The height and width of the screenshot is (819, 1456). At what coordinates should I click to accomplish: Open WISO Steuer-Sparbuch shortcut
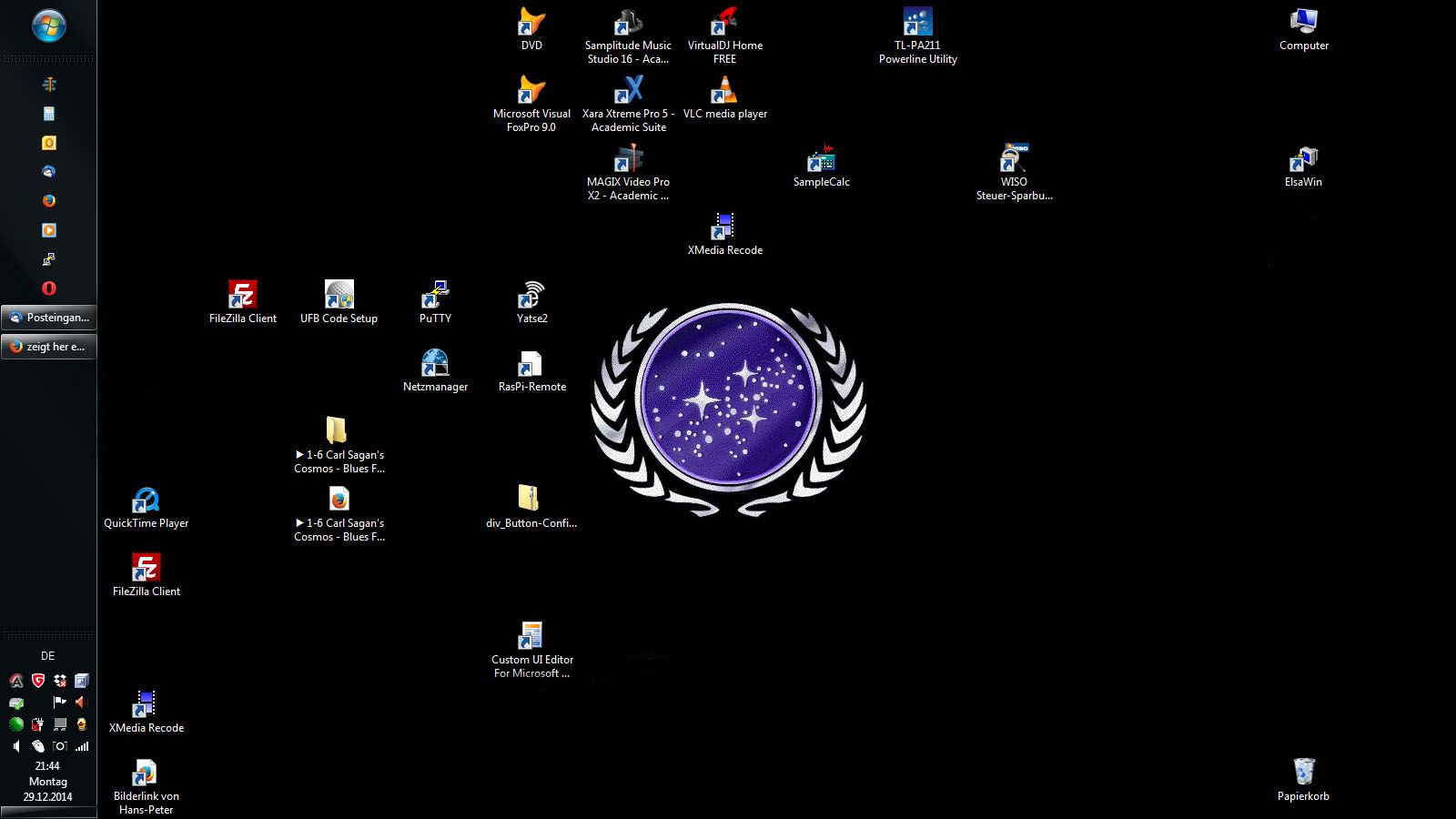(x=1014, y=173)
